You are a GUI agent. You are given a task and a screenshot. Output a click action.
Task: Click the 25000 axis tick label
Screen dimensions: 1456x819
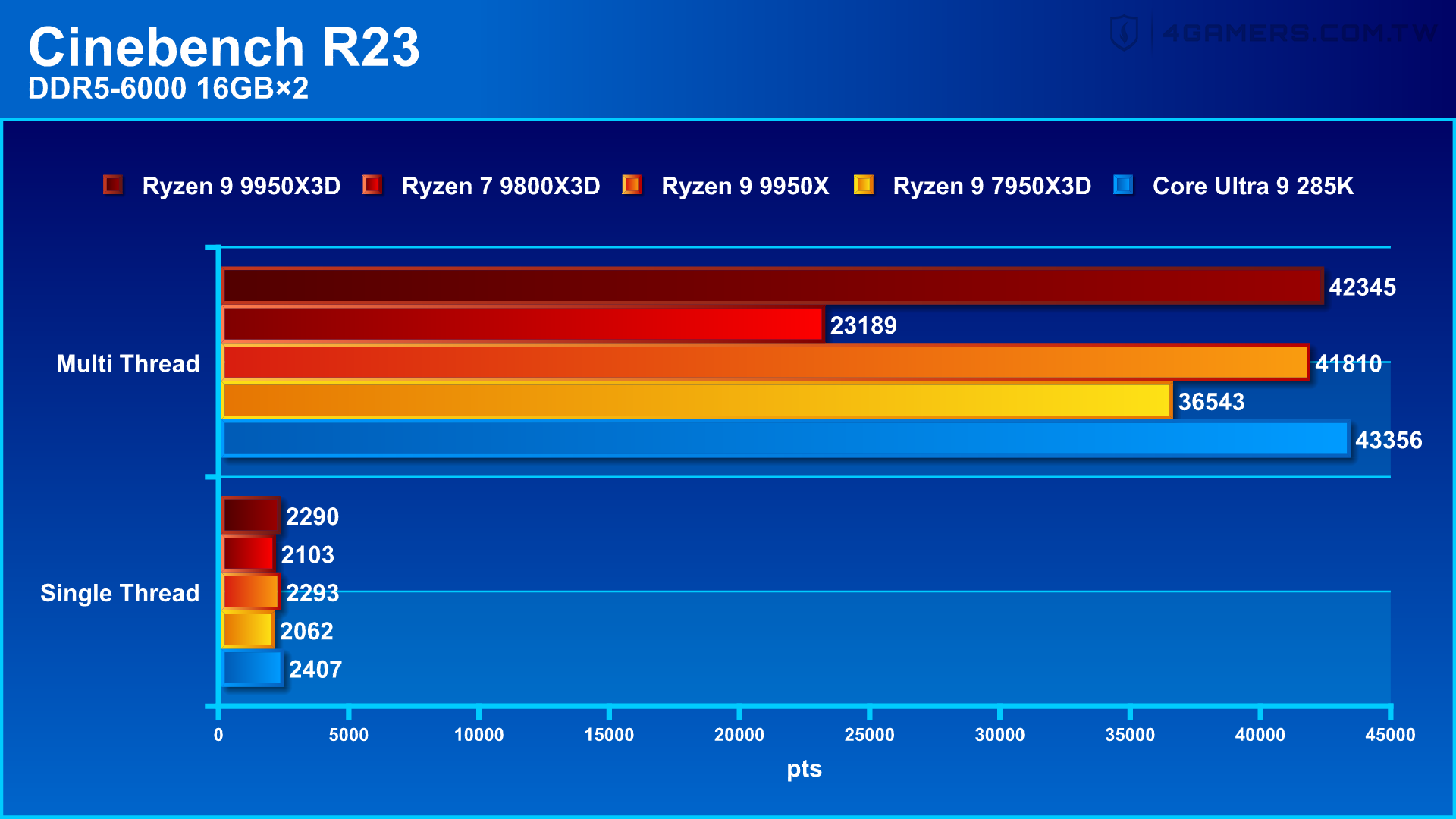pyautogui.click(x=870, y=735)
